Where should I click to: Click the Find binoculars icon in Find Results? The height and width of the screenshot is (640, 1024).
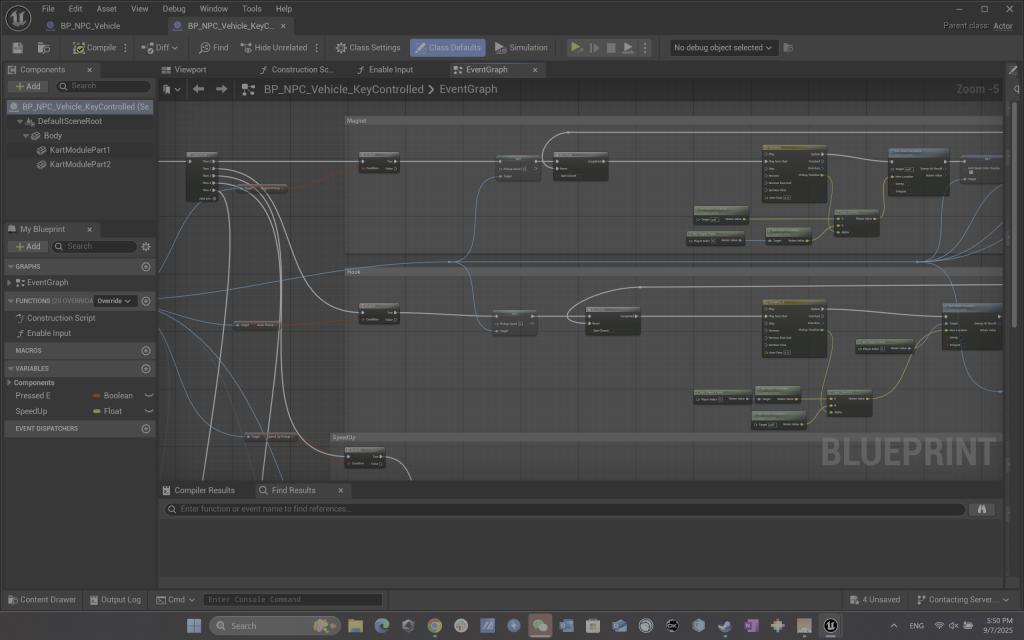pyautogui.click(x=982, y=509)
